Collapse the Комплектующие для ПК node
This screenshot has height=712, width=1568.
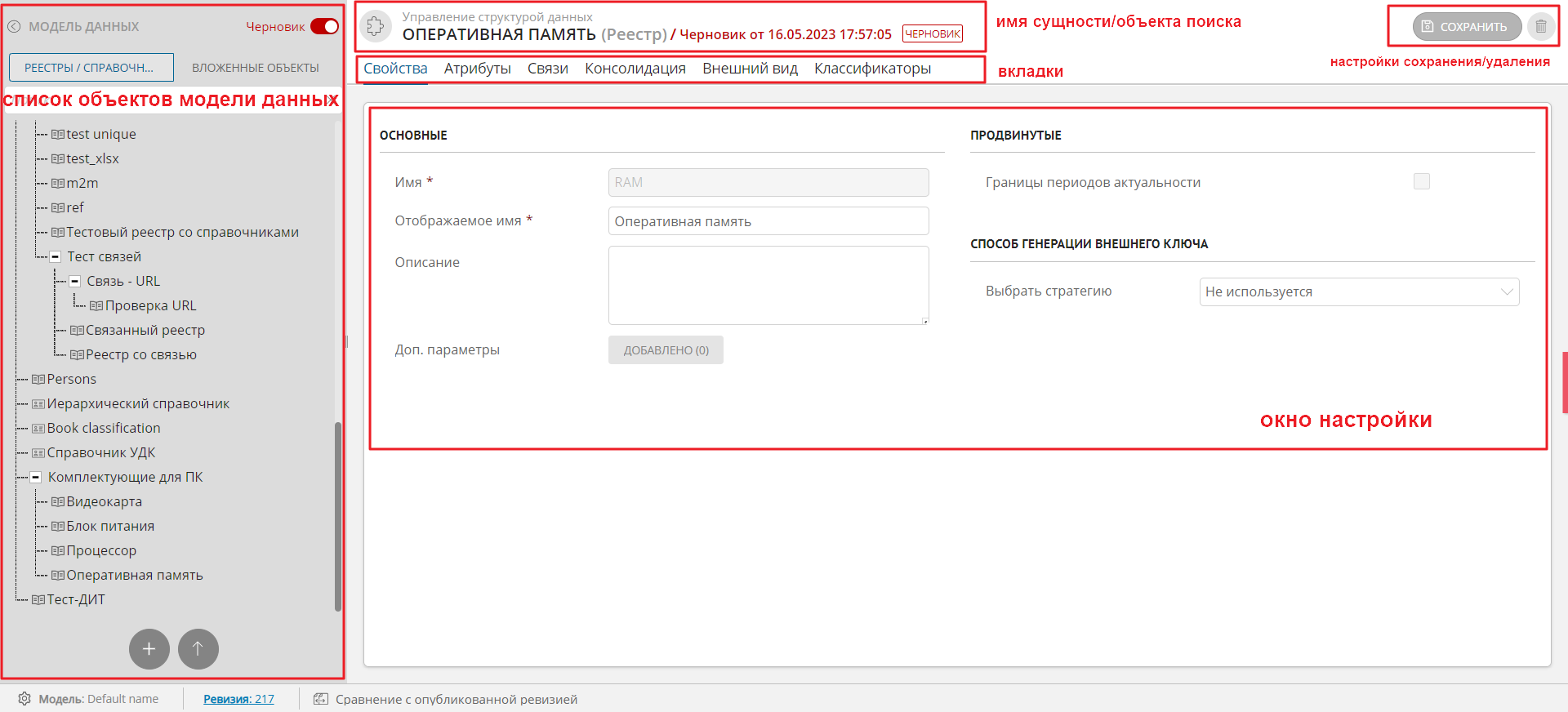[x=36, y=477]
